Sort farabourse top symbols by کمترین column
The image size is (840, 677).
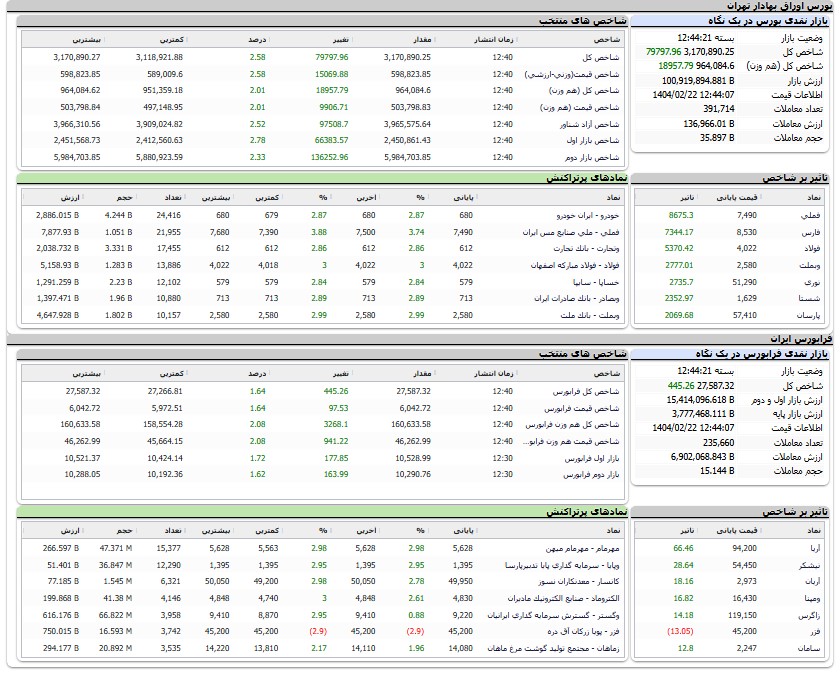click(266, 531)
